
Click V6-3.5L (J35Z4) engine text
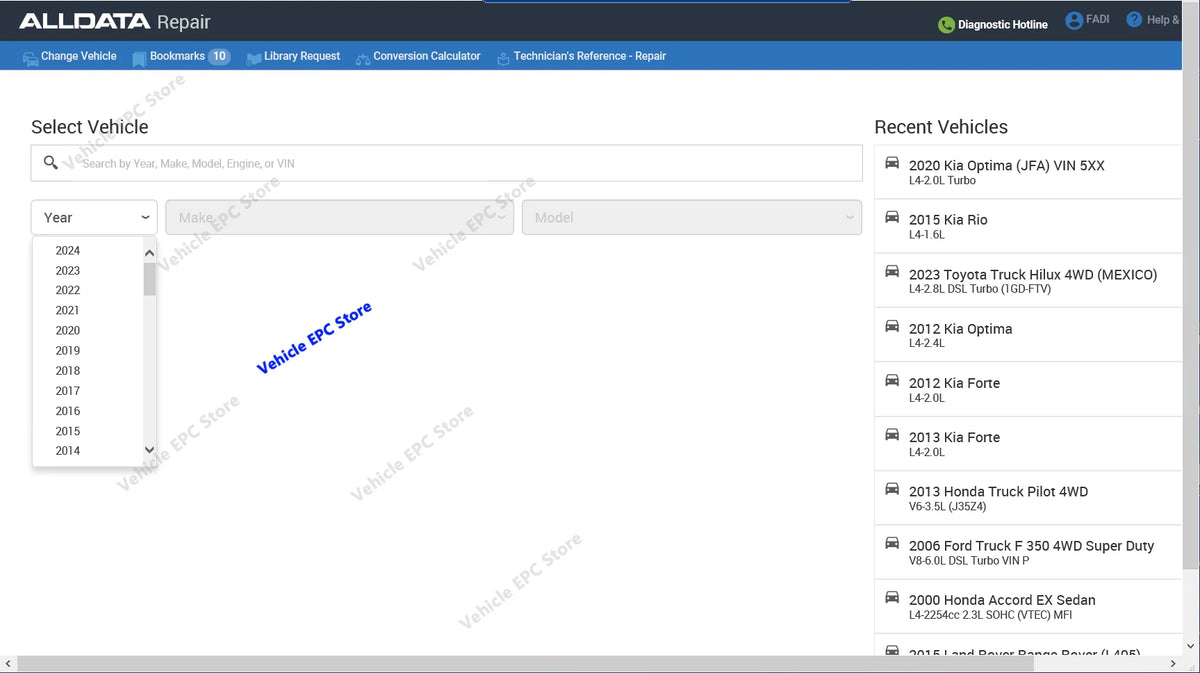coord(950,506)
